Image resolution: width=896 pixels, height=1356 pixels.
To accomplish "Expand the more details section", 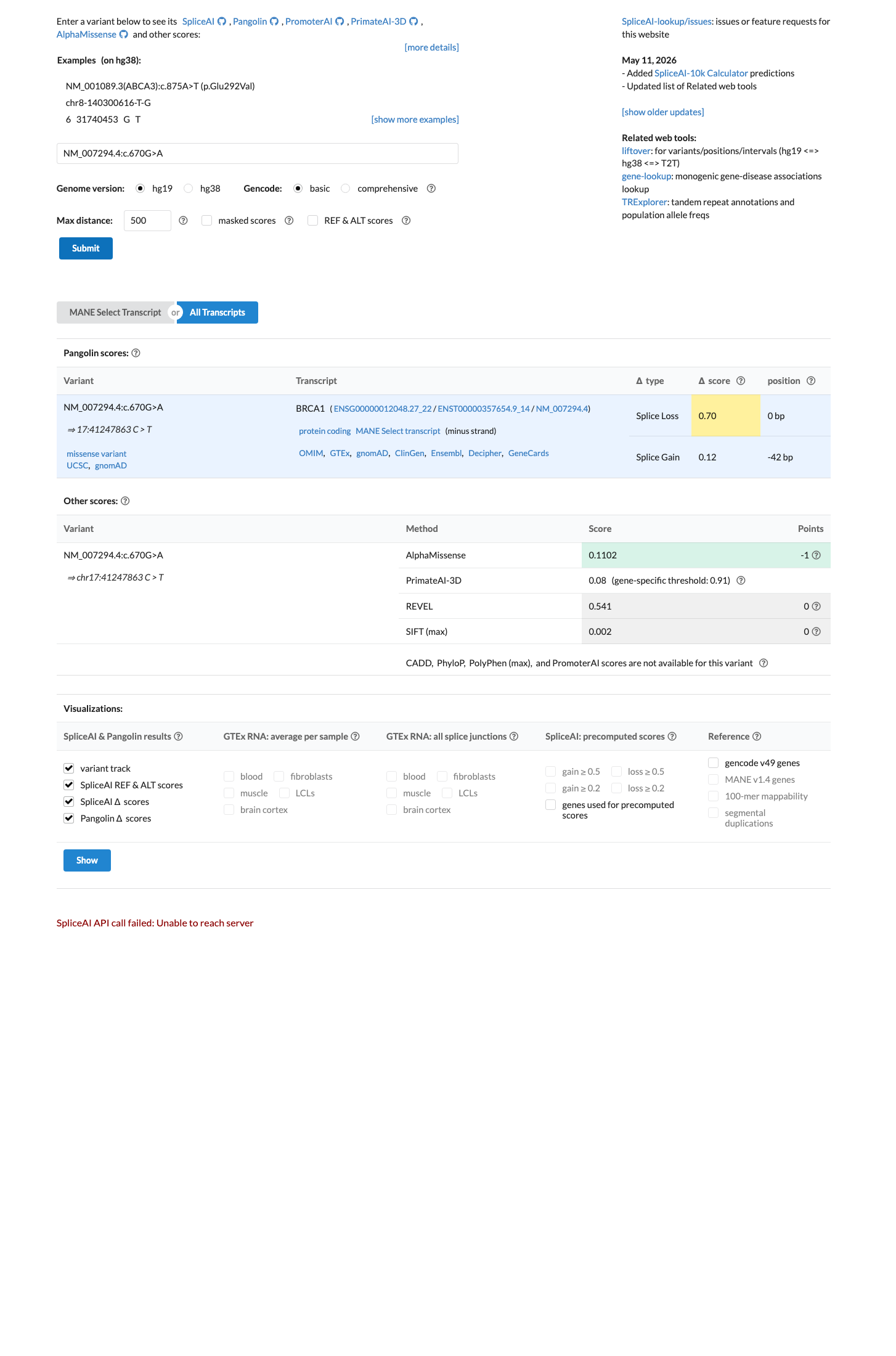I will tap(431, 47).
